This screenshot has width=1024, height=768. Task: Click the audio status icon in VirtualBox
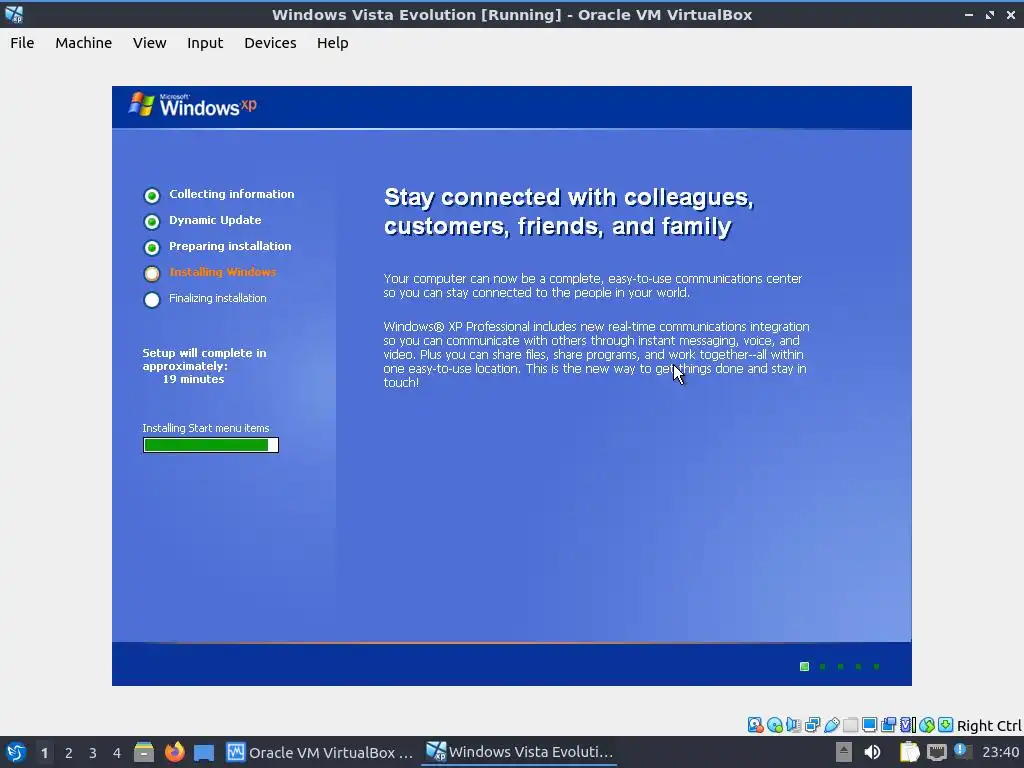pos(793,725)
